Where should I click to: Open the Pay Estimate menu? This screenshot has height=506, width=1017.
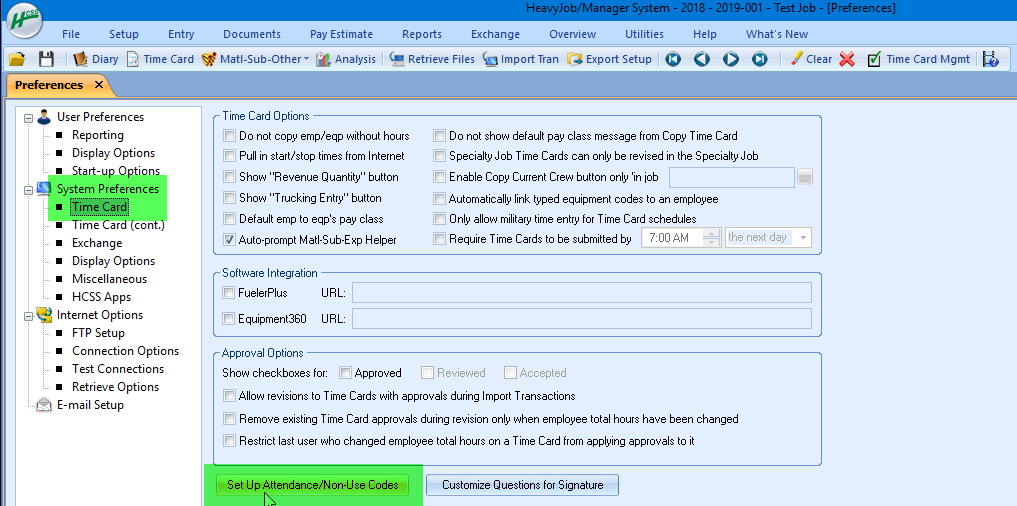pos(341,34)
